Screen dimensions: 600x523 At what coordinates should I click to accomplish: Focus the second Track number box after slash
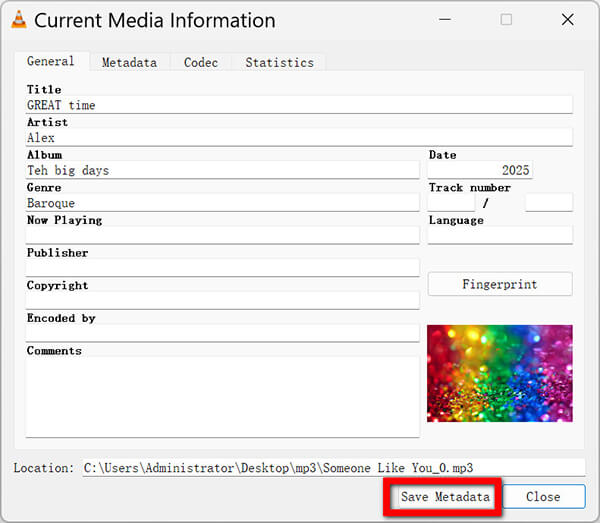click(549, 202)
